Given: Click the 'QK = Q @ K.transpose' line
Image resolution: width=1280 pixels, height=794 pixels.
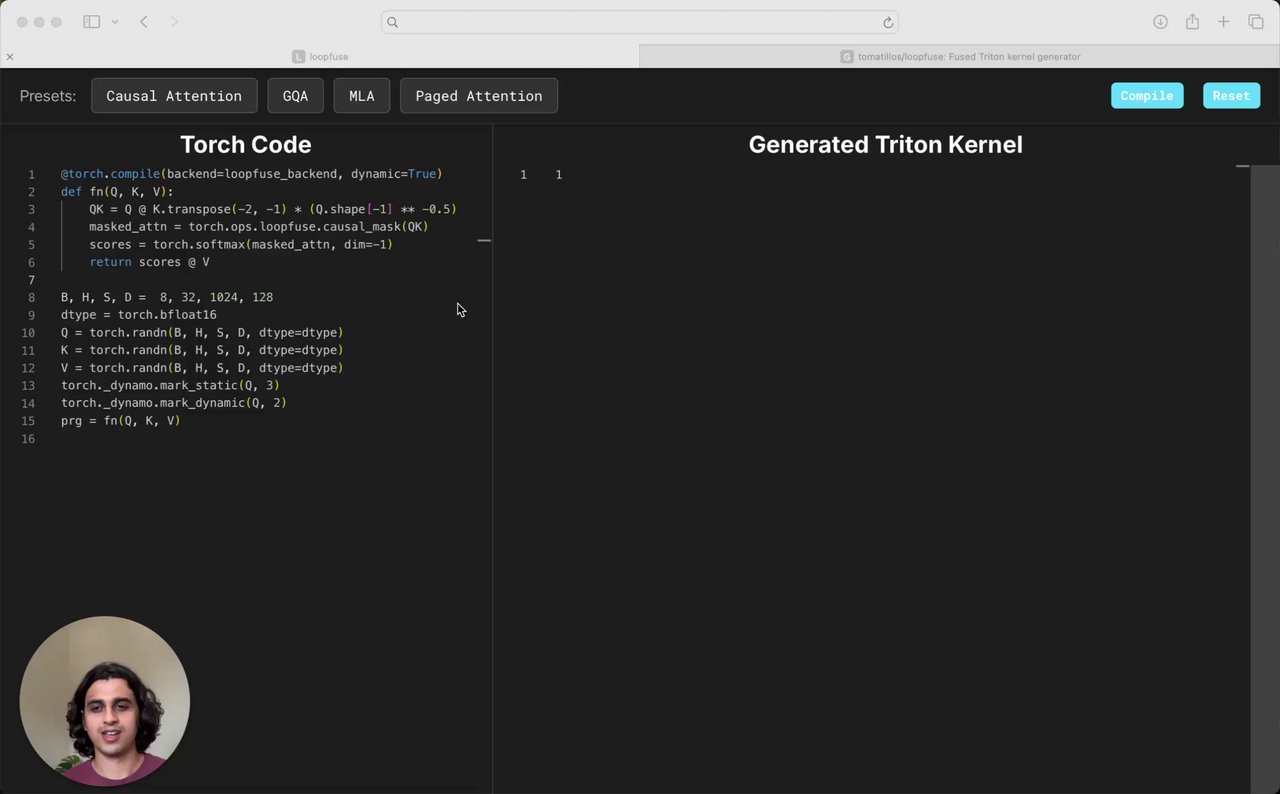Looking at the screenshot, I should click(x=272, y=209).
